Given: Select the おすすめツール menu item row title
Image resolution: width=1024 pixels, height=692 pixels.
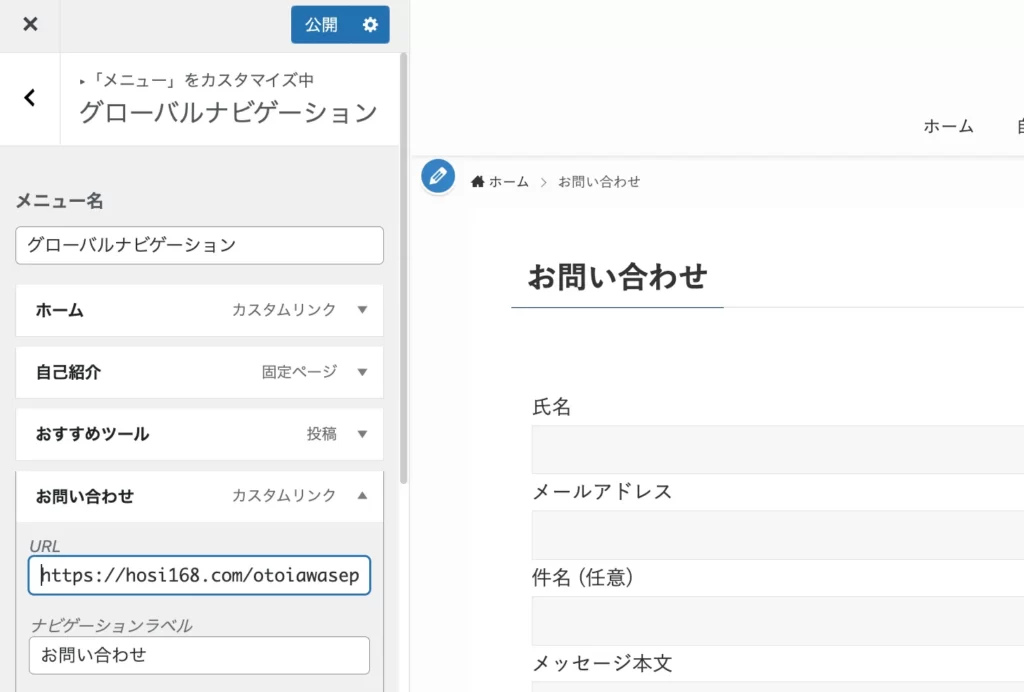Looking at the screenshot, I should point(92,434).
